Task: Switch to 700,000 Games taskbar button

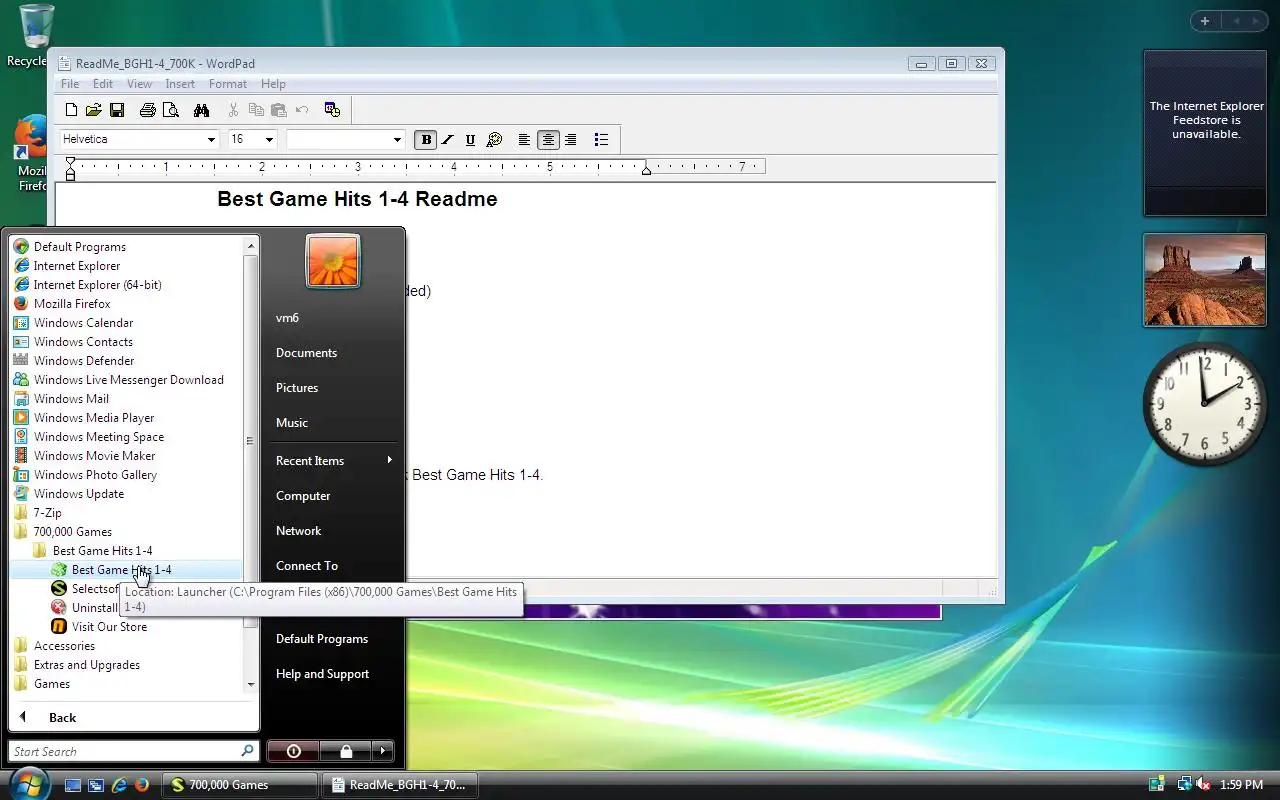Action: click(x=241, y=785)
